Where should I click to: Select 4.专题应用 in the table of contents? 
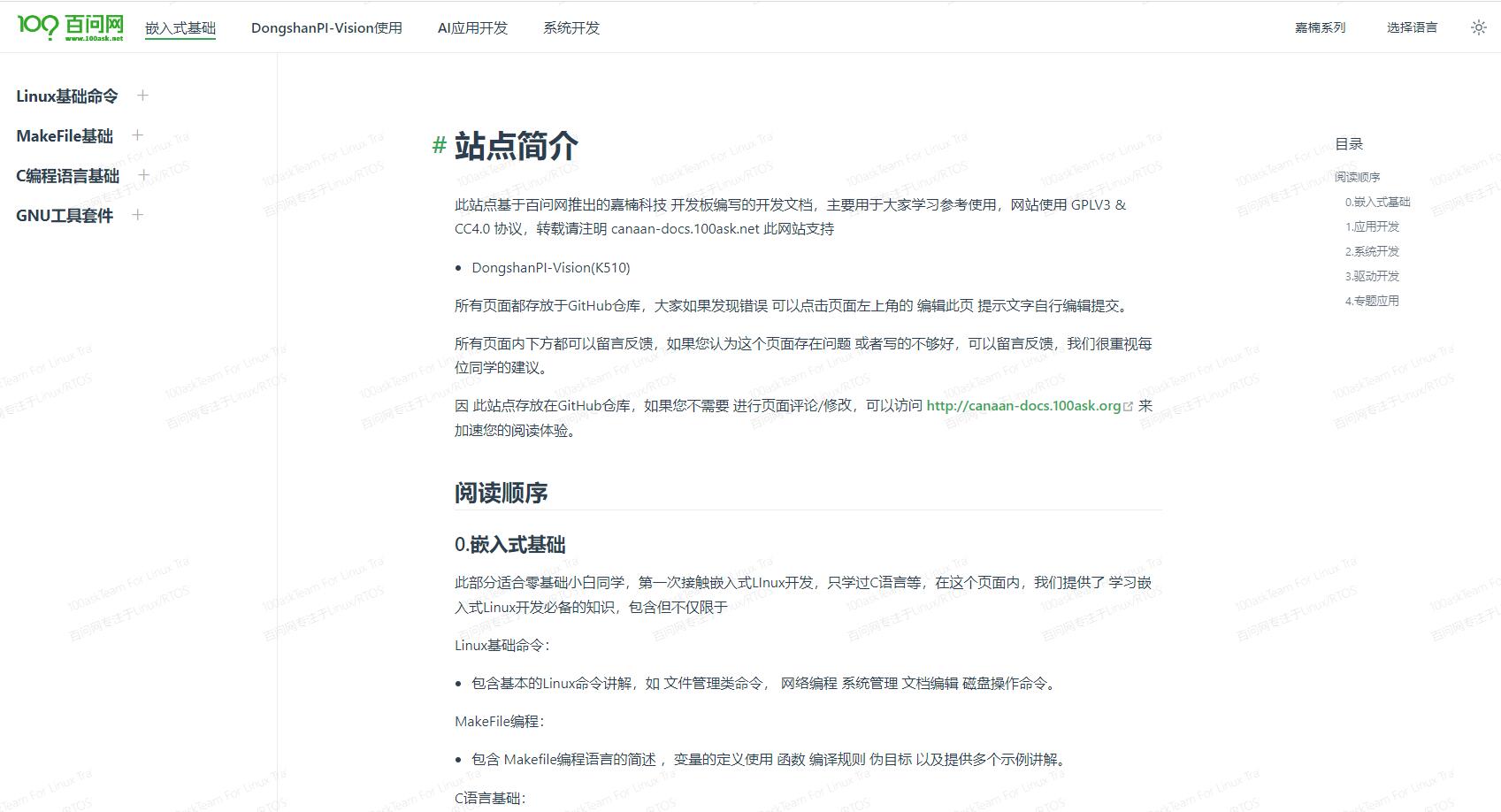click(x=1372, y=301)
